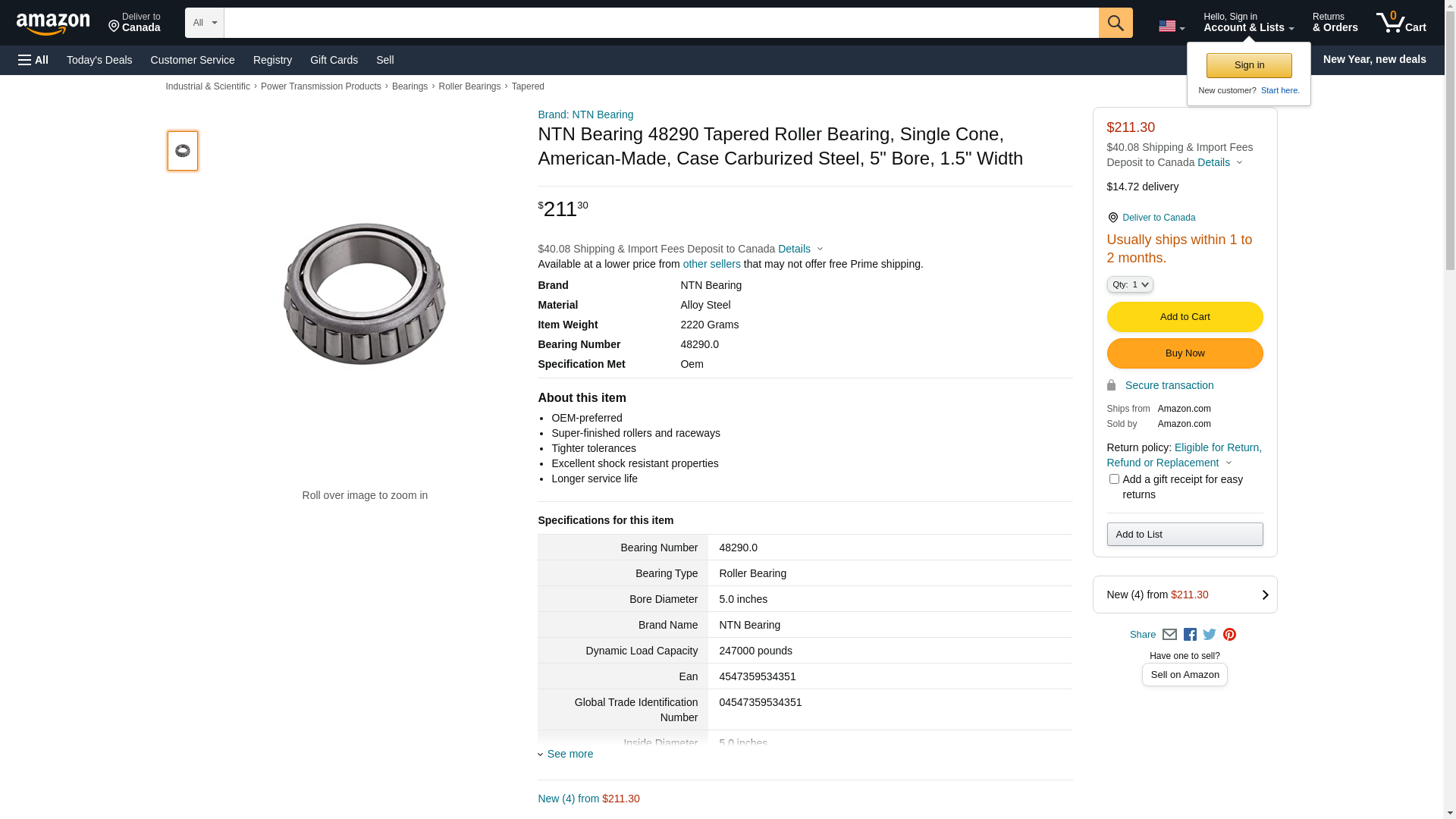Open the All hamburger menu
The height and width of the screenshot is (819, 1456).
33,60
